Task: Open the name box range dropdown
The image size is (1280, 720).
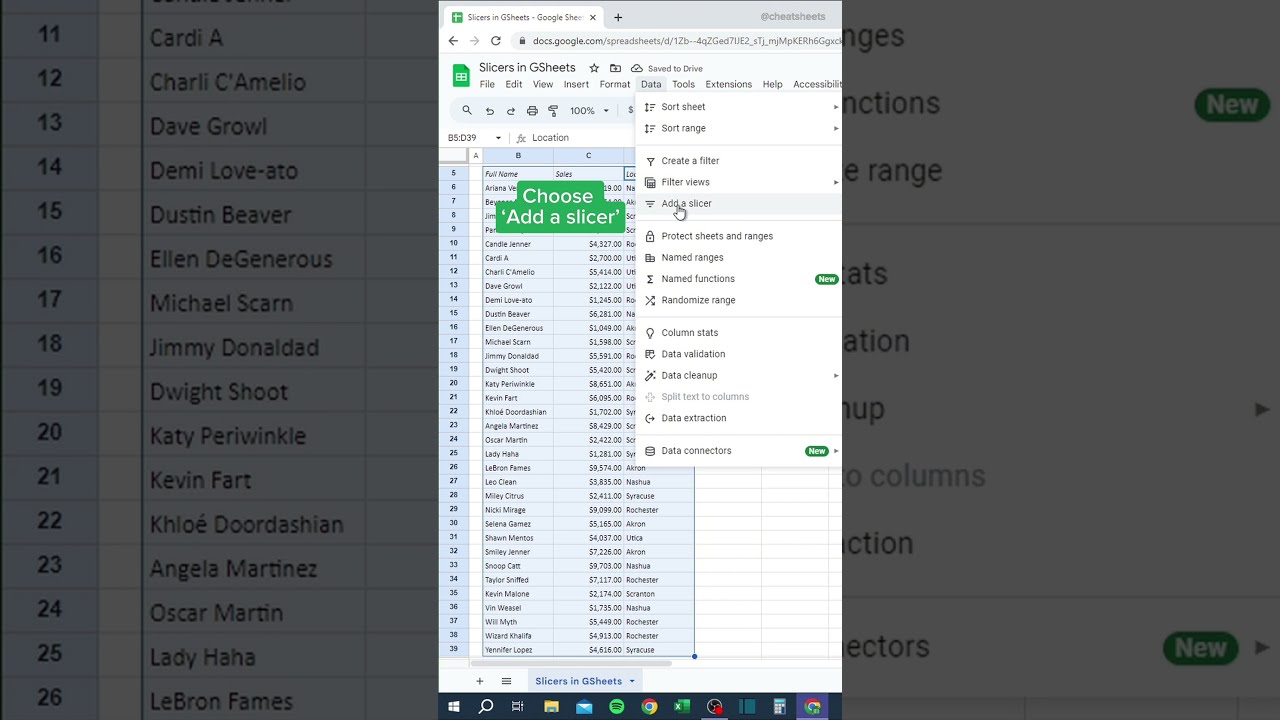Action: (x=498, y=138)
